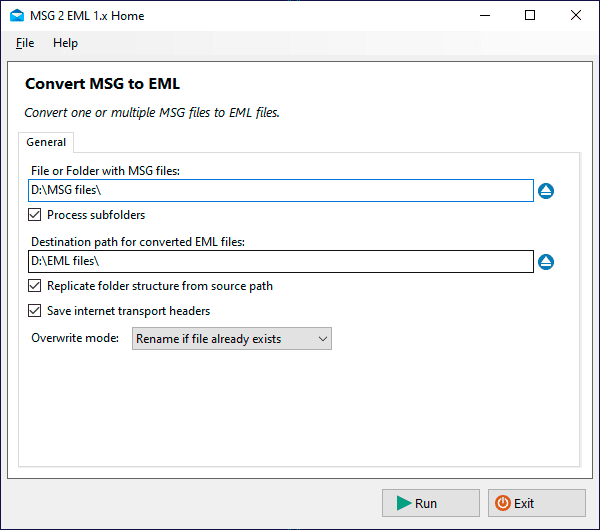Uncheck Save internet transport headers
The height and width of the screenshot is (530, 600).
pos(36,311)
